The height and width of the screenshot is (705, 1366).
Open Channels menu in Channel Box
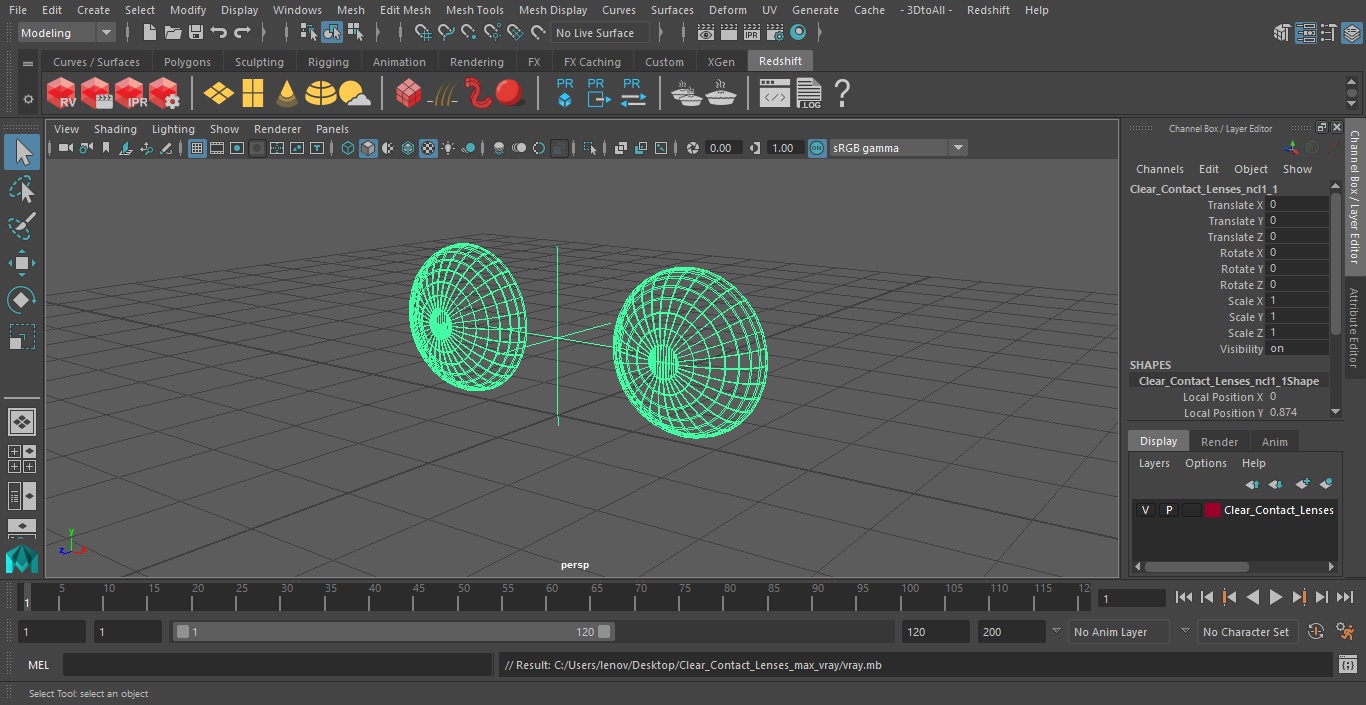point(1159,169)
